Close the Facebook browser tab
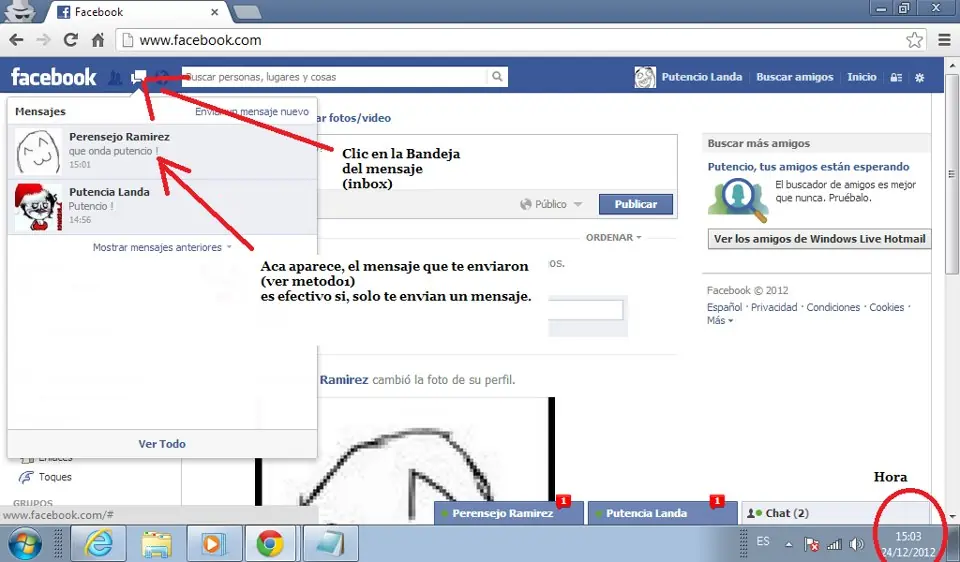The height and width of the screenshot is (562, 960). click(214, 12)
